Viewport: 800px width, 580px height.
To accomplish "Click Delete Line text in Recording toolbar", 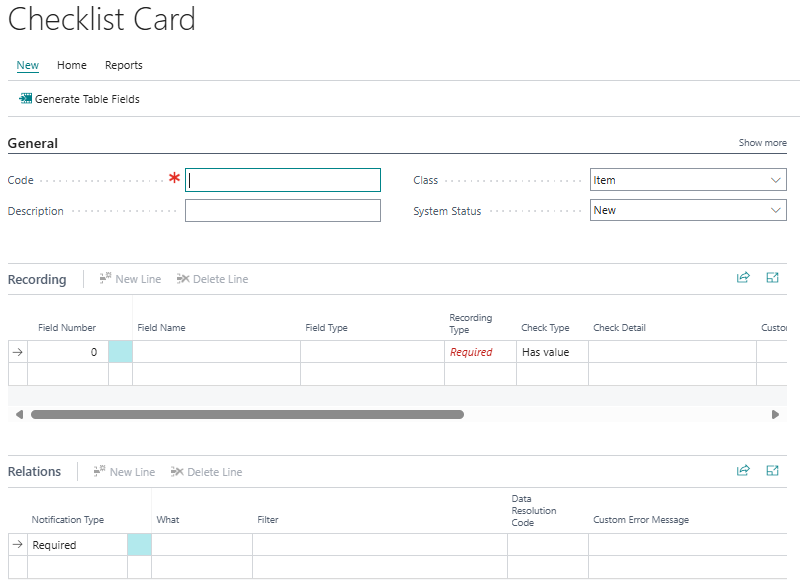I will click(x=220, y=279).
